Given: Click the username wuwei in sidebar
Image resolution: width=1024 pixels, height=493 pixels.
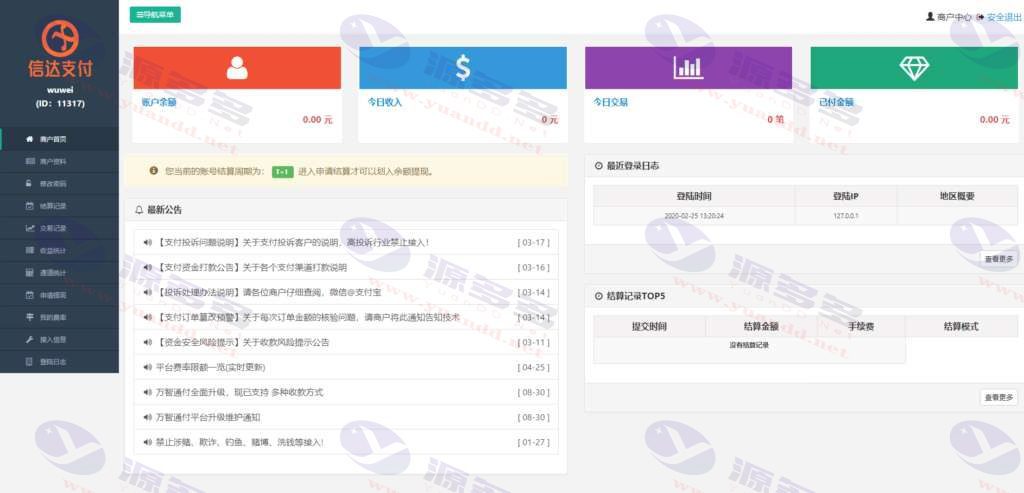Looking at the screenshot, I should coord(60,91).
